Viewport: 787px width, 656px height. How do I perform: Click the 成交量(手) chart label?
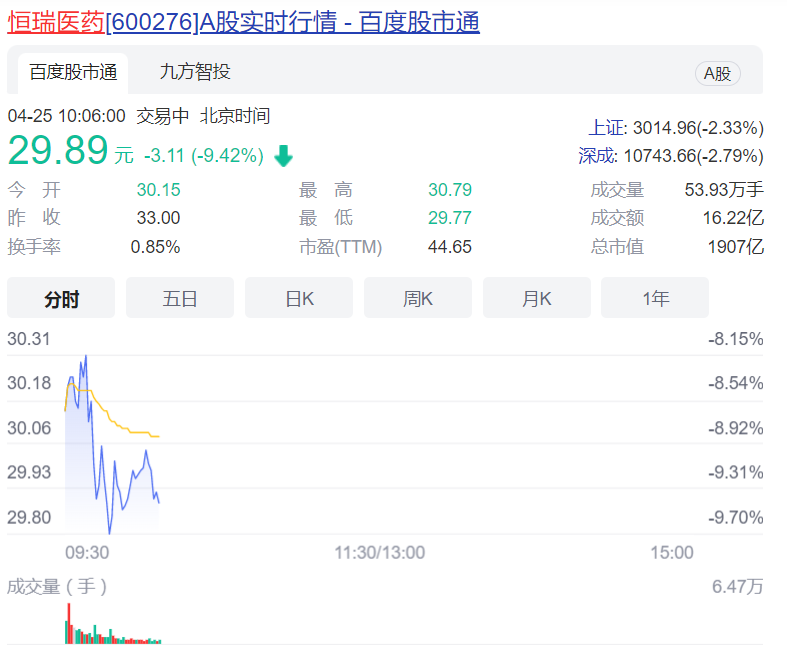[x=57, y=586]
